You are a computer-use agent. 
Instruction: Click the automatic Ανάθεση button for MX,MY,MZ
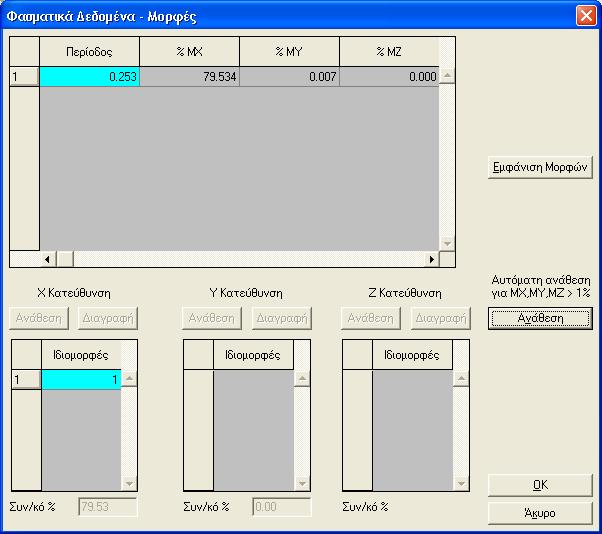coord(540,318)
